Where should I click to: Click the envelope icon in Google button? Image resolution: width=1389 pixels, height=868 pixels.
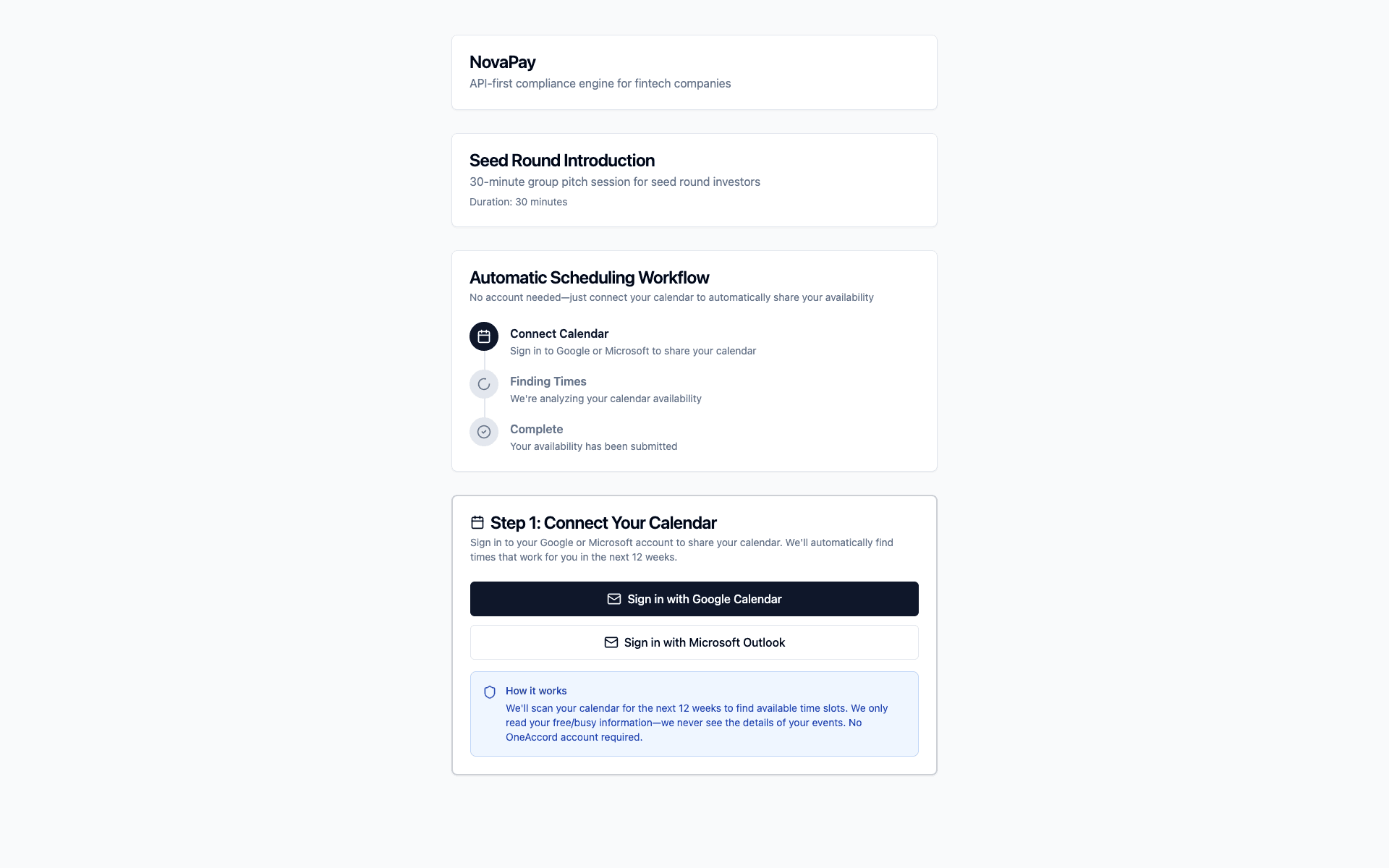[614, 599]
